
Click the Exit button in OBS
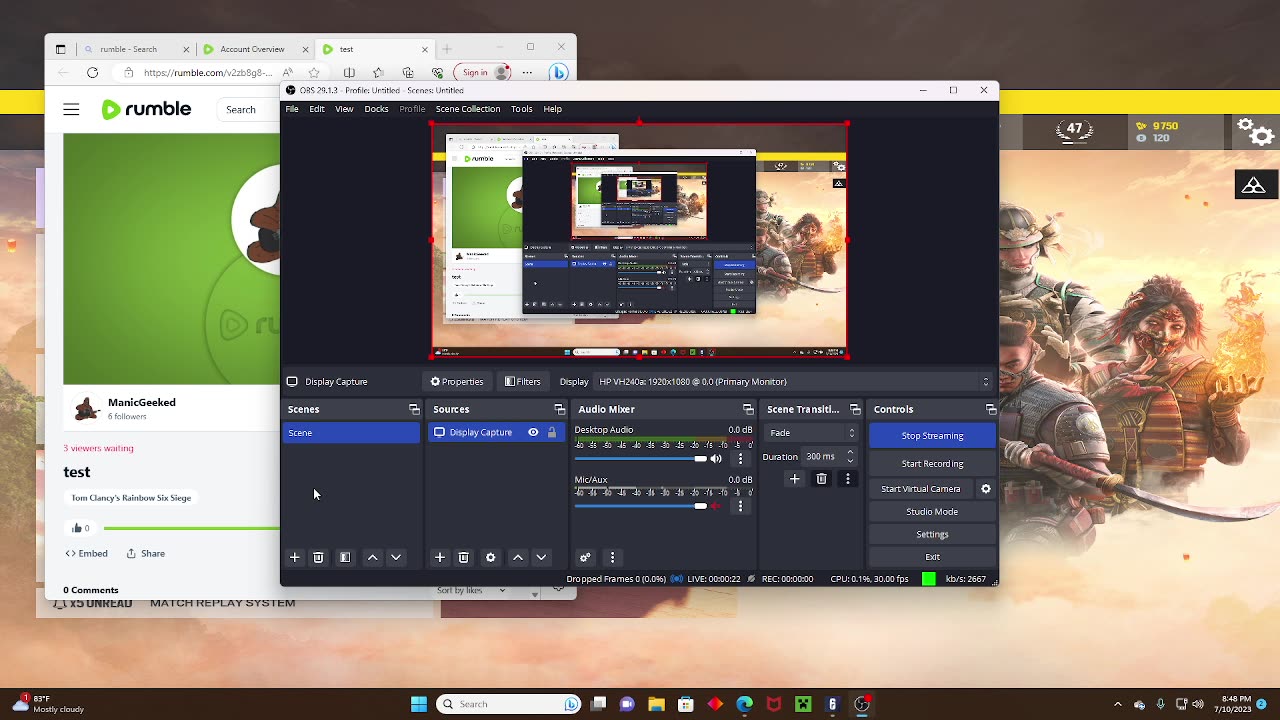pos(932,557)
